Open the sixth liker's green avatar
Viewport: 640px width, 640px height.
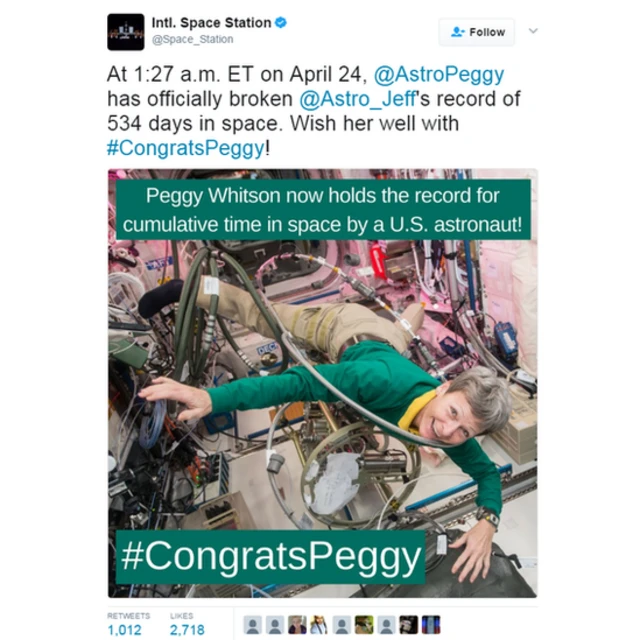click(x=364, y=625)
